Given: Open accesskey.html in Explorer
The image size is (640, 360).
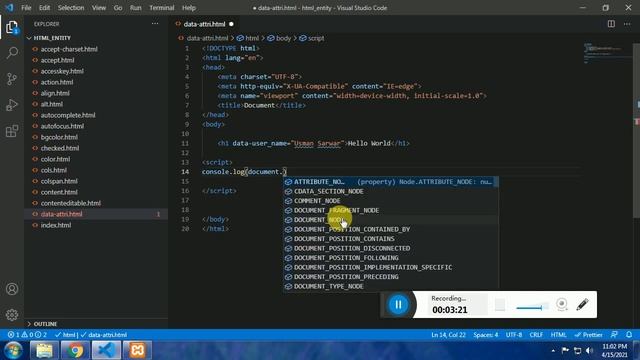Looking at the screenshot, I should (x=62, y=71).
